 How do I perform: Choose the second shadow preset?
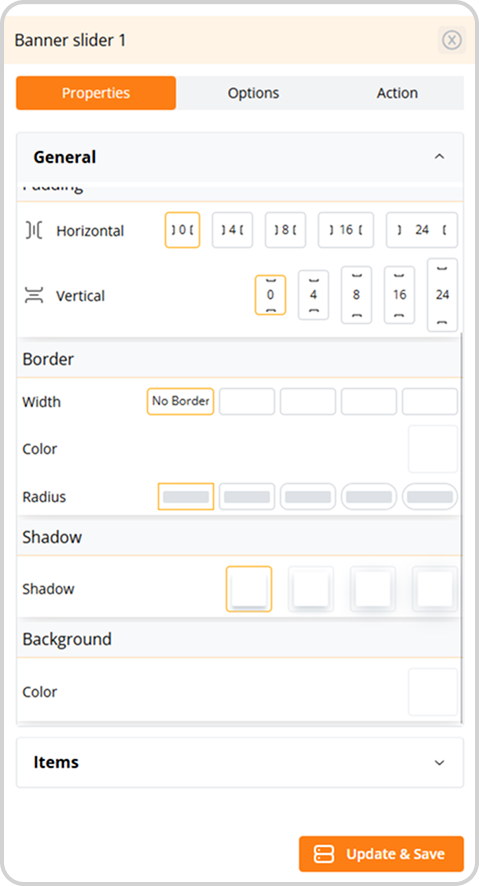pyautogui.click(x=311, y=589)
